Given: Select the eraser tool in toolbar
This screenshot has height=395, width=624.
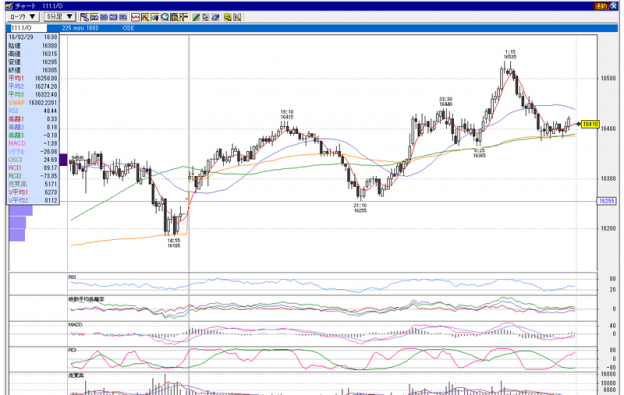Looking at the screenshot, I should [x=215, y=17].
